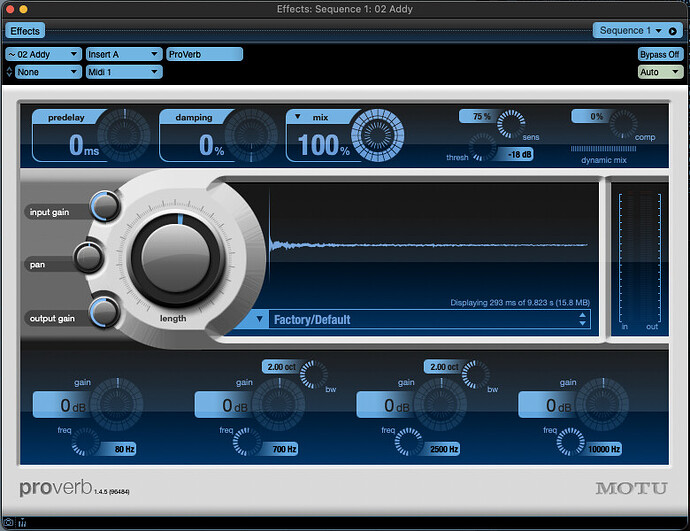Click the impulse response waveform display
Viewport: 690px width, 531px height.
(x=429, y=244)
